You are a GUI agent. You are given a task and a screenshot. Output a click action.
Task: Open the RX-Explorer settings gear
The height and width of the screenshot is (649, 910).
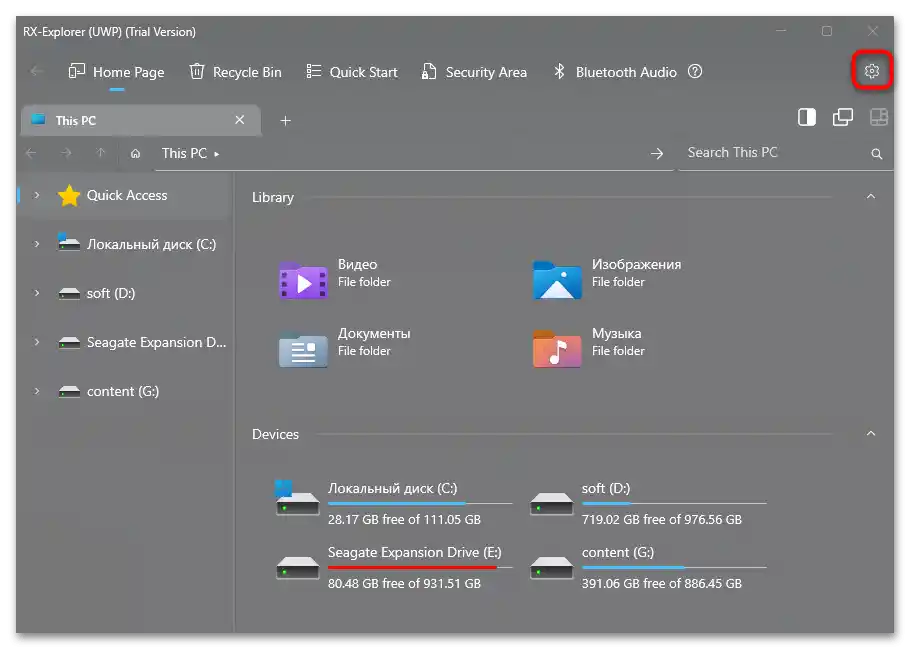click(x=871, y=71)
